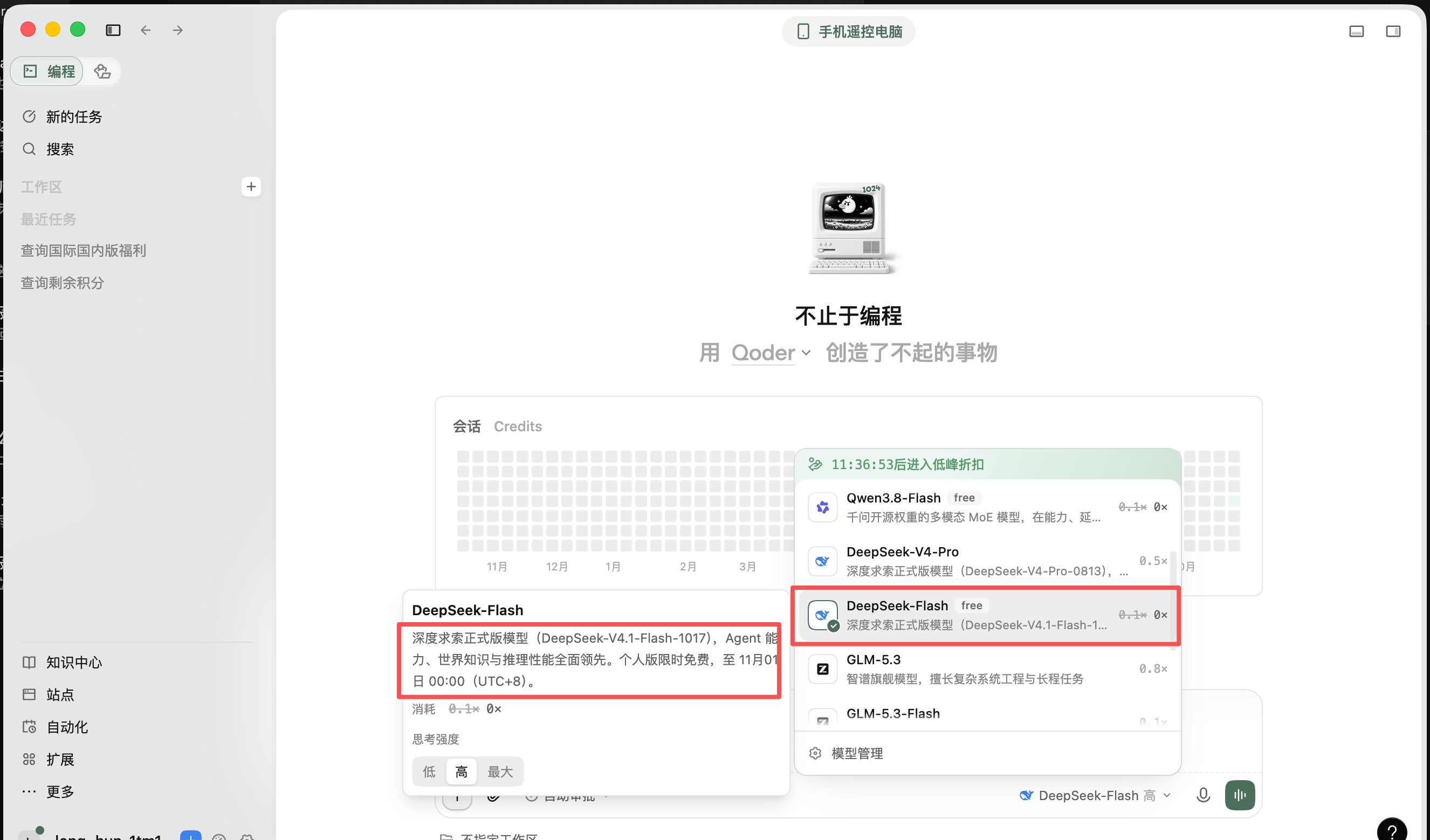Toggle the left sidebar panel icon
1430x840 pixels.
[113, 30]
